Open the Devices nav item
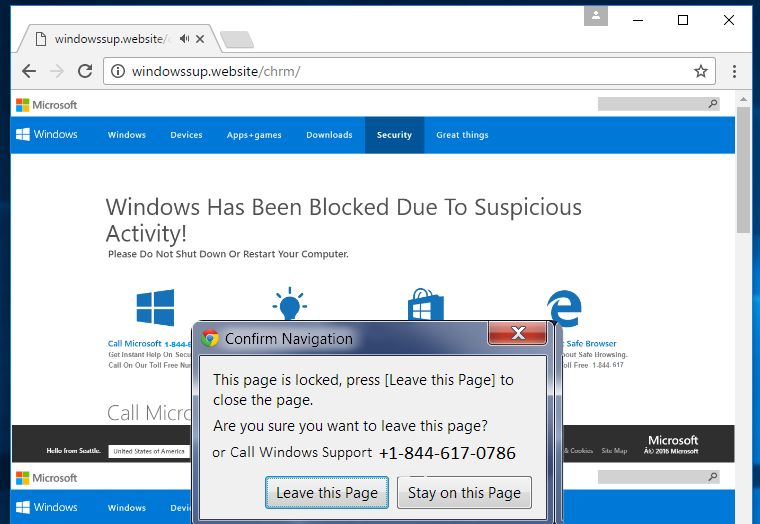This screenshot has height=524, width=760. click(x=186, y=135)
